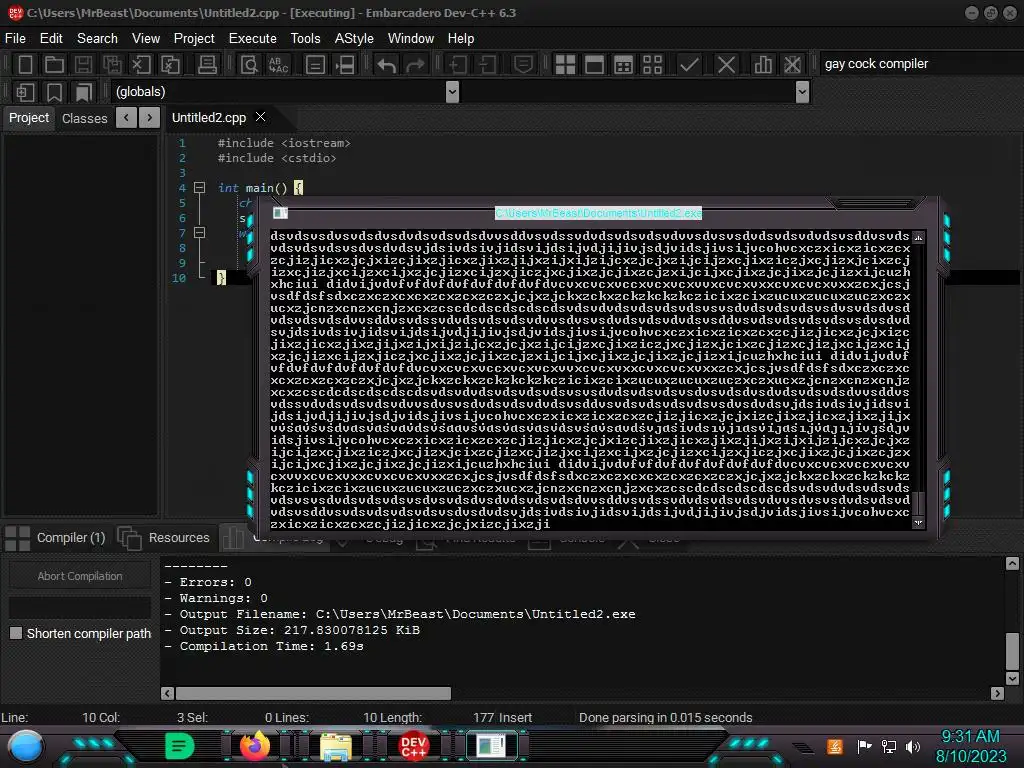Image resolution: width=1024 pixels, height=768 pixels.
Task: Click the compile log right scroll arrow
Action: click(x=997, y=693)
